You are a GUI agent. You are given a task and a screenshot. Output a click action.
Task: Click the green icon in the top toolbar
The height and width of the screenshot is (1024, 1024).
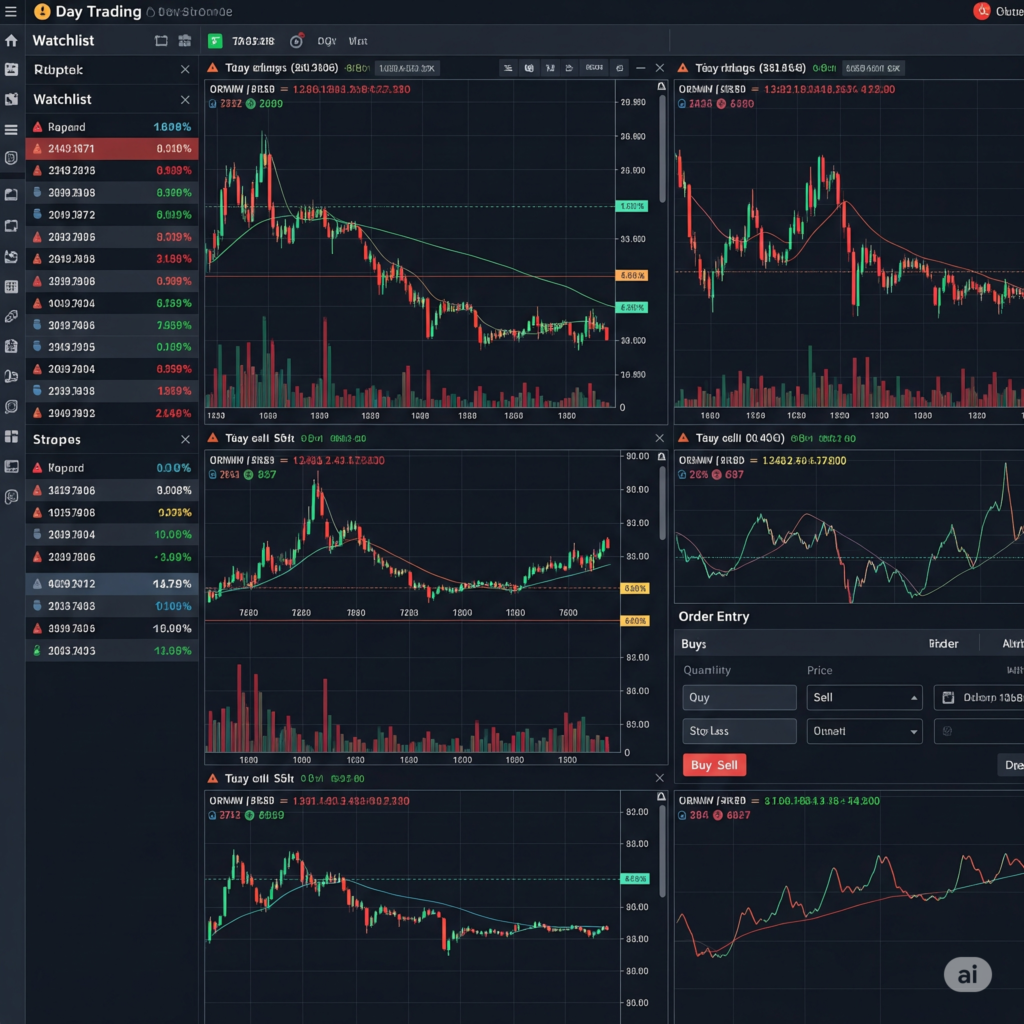(214, 41)
